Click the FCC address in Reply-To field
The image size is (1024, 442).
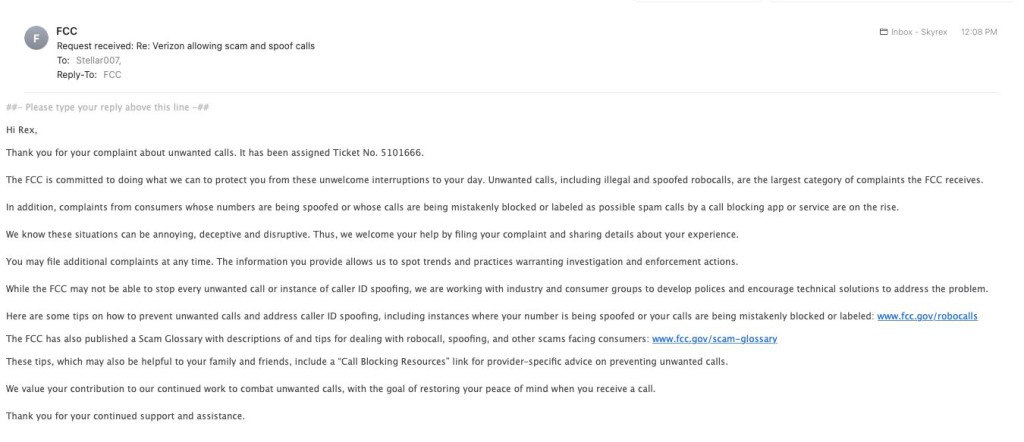coord(112,74)
